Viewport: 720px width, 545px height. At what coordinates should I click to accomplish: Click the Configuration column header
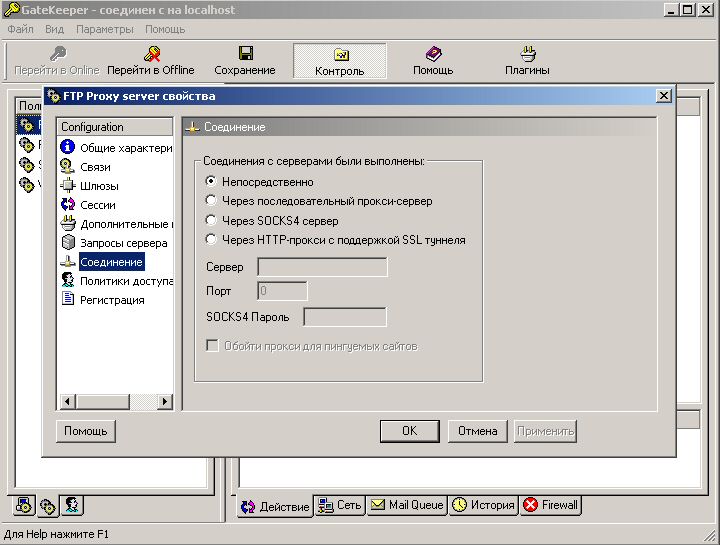(115, 127)
